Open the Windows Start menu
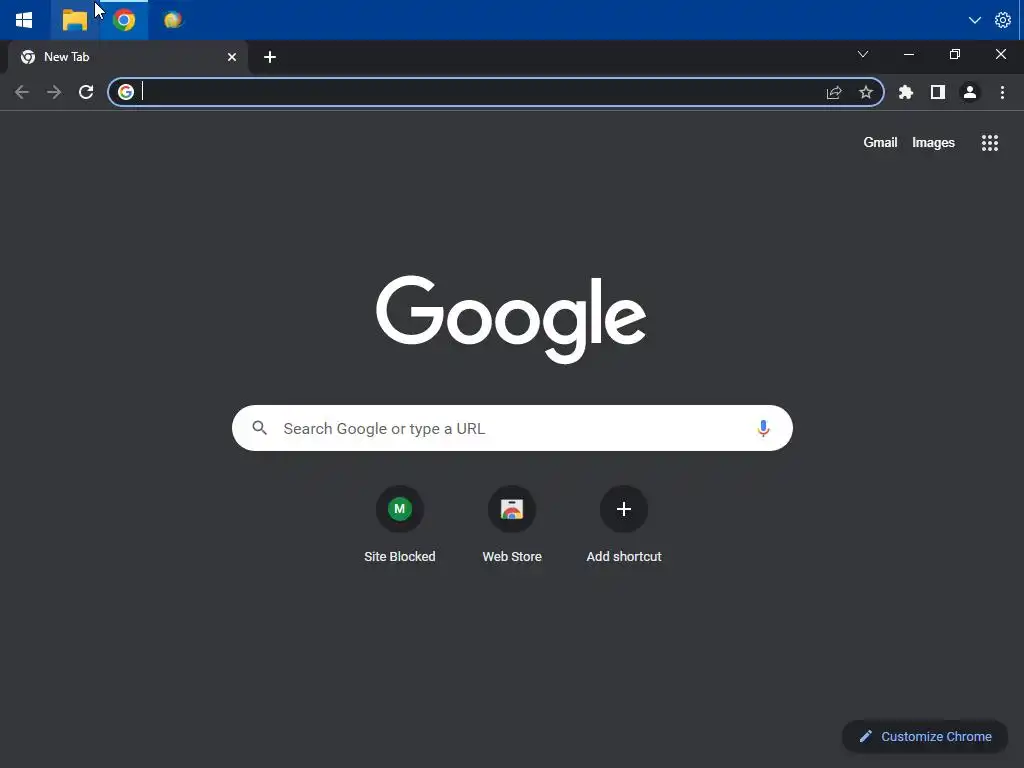The height and width of the screenshot is (768, 1024). point(24,20)
